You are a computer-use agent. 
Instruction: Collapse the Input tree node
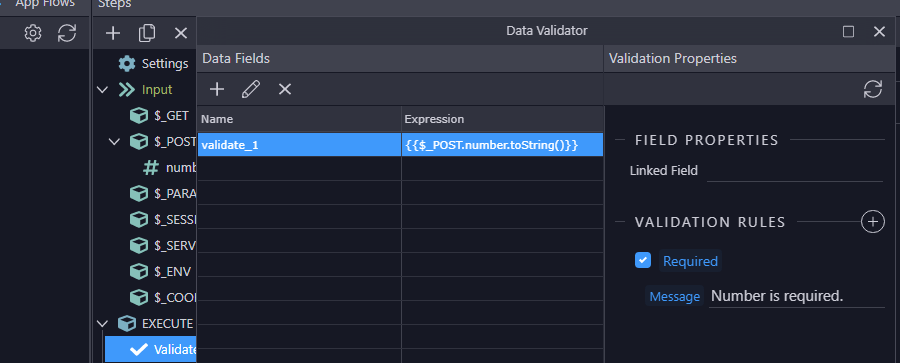[103, 90]
